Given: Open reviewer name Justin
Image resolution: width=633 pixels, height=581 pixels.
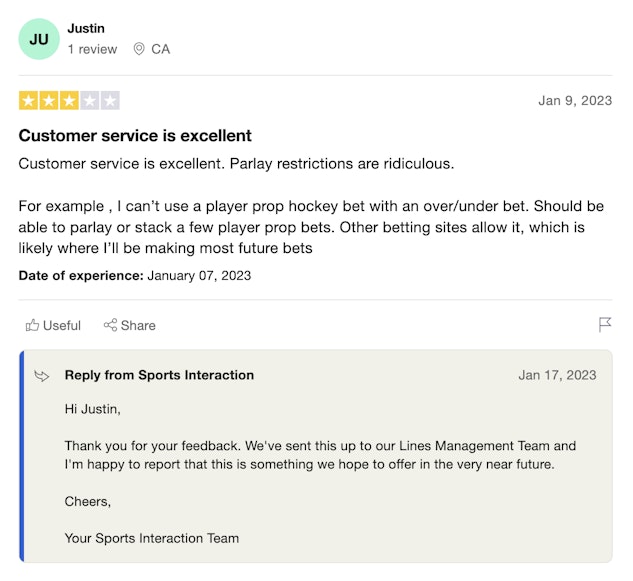Looking at the screenshot, I should 86,28.
